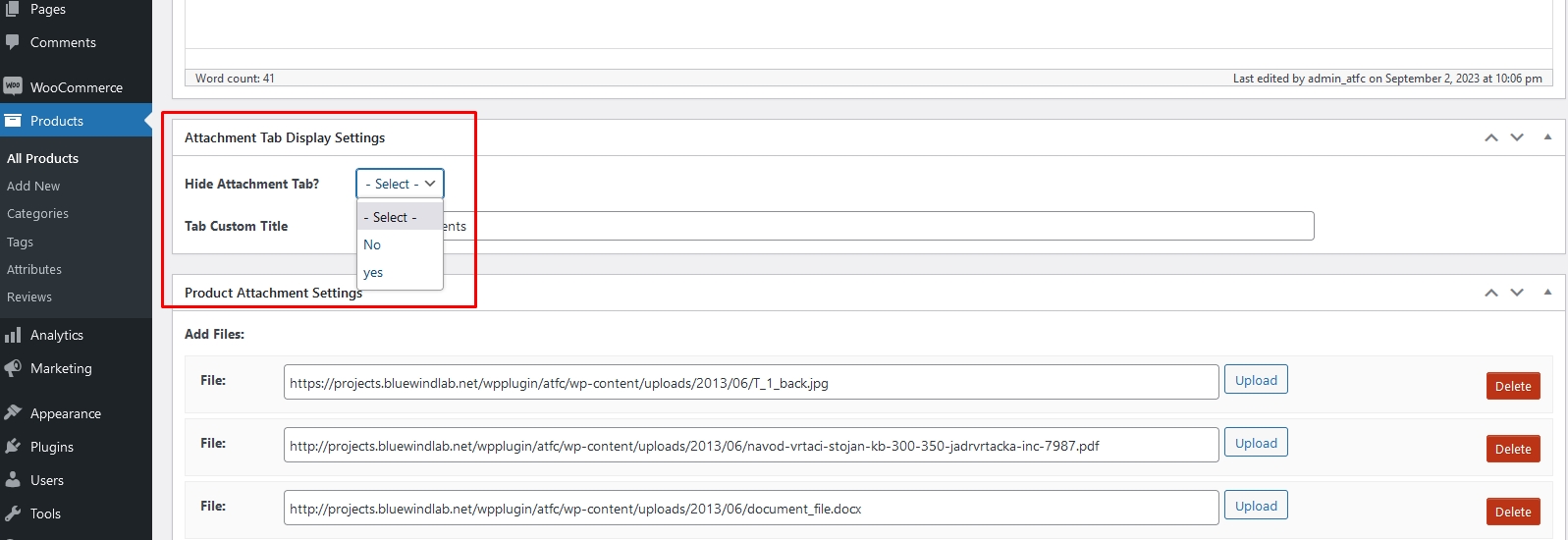Click the PDF file URL input field

(751, 446)
